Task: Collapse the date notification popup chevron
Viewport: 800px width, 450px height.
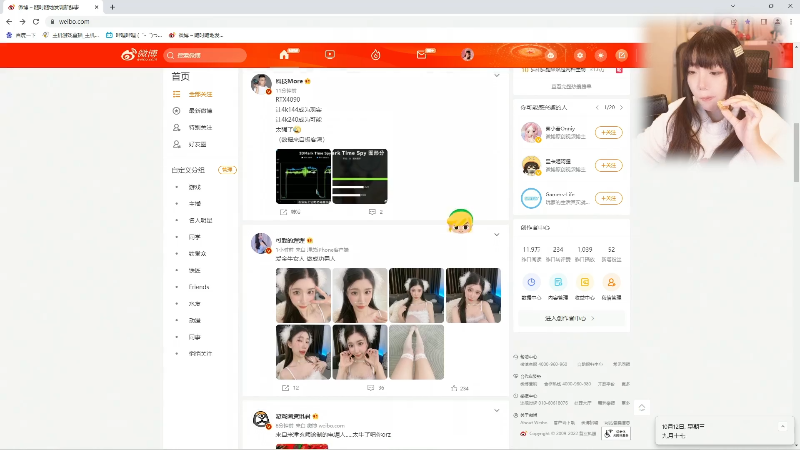Action: [x=783, y=426]
